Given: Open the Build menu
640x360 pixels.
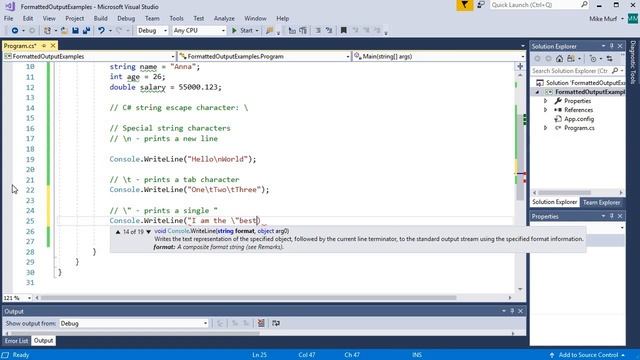Looking at the screenshot, I should 100,18.
